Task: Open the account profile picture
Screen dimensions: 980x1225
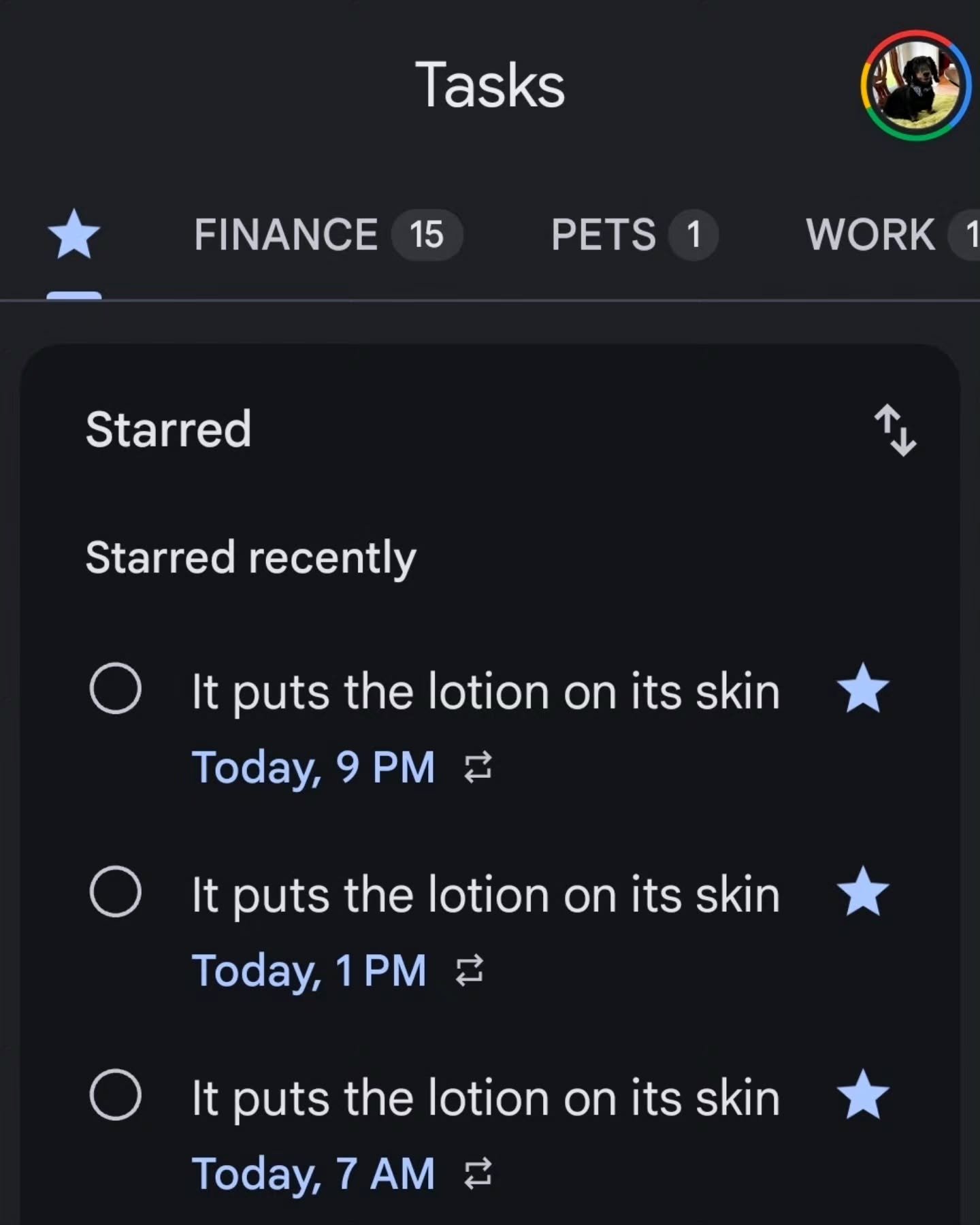Action: [916, 85]
